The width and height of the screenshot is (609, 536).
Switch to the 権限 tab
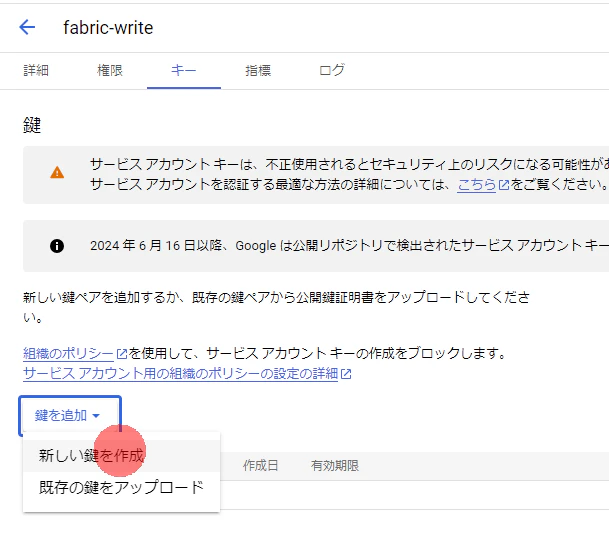point(110,70)
